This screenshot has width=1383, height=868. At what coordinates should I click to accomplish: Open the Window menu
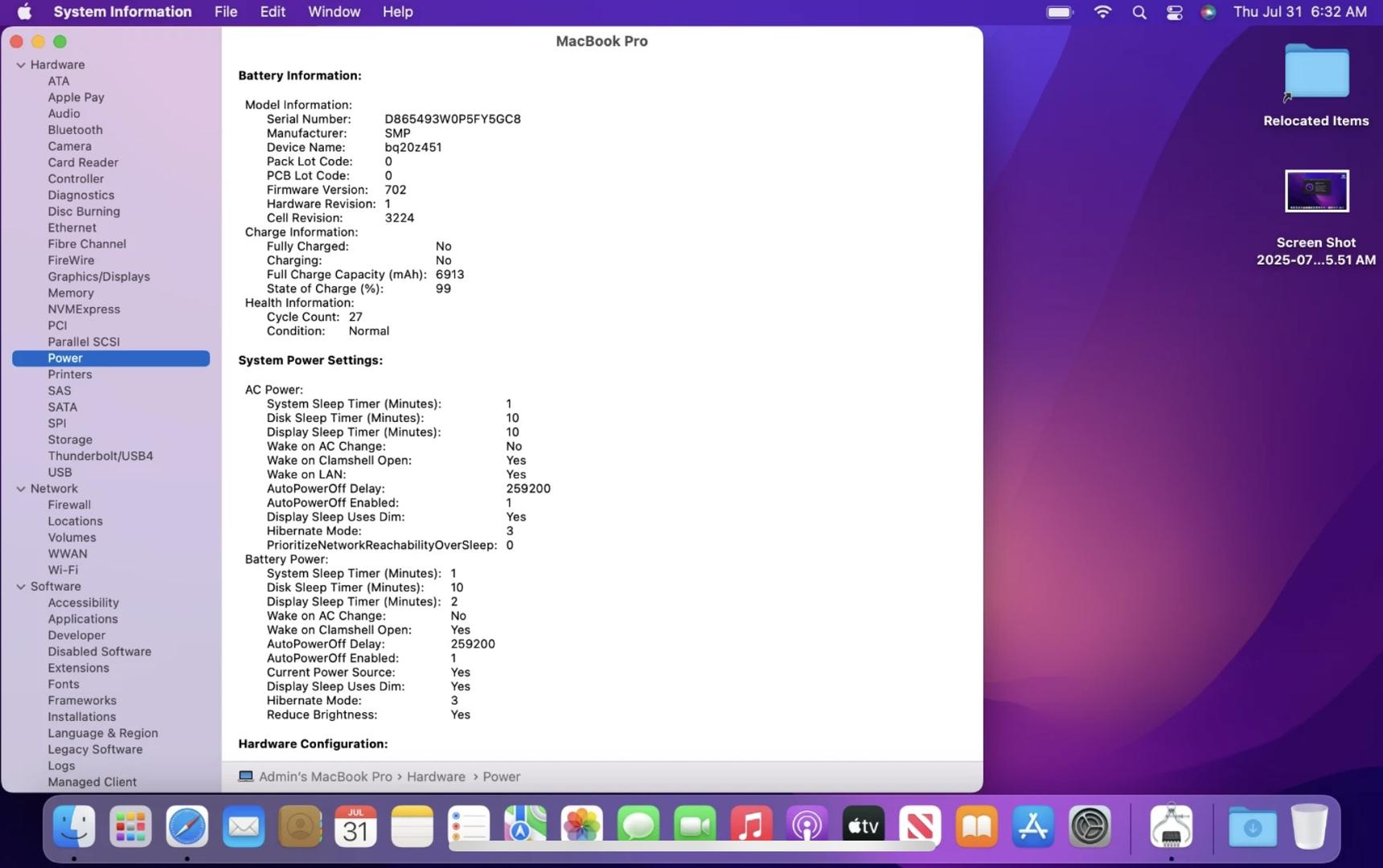(x=334, y=12)
